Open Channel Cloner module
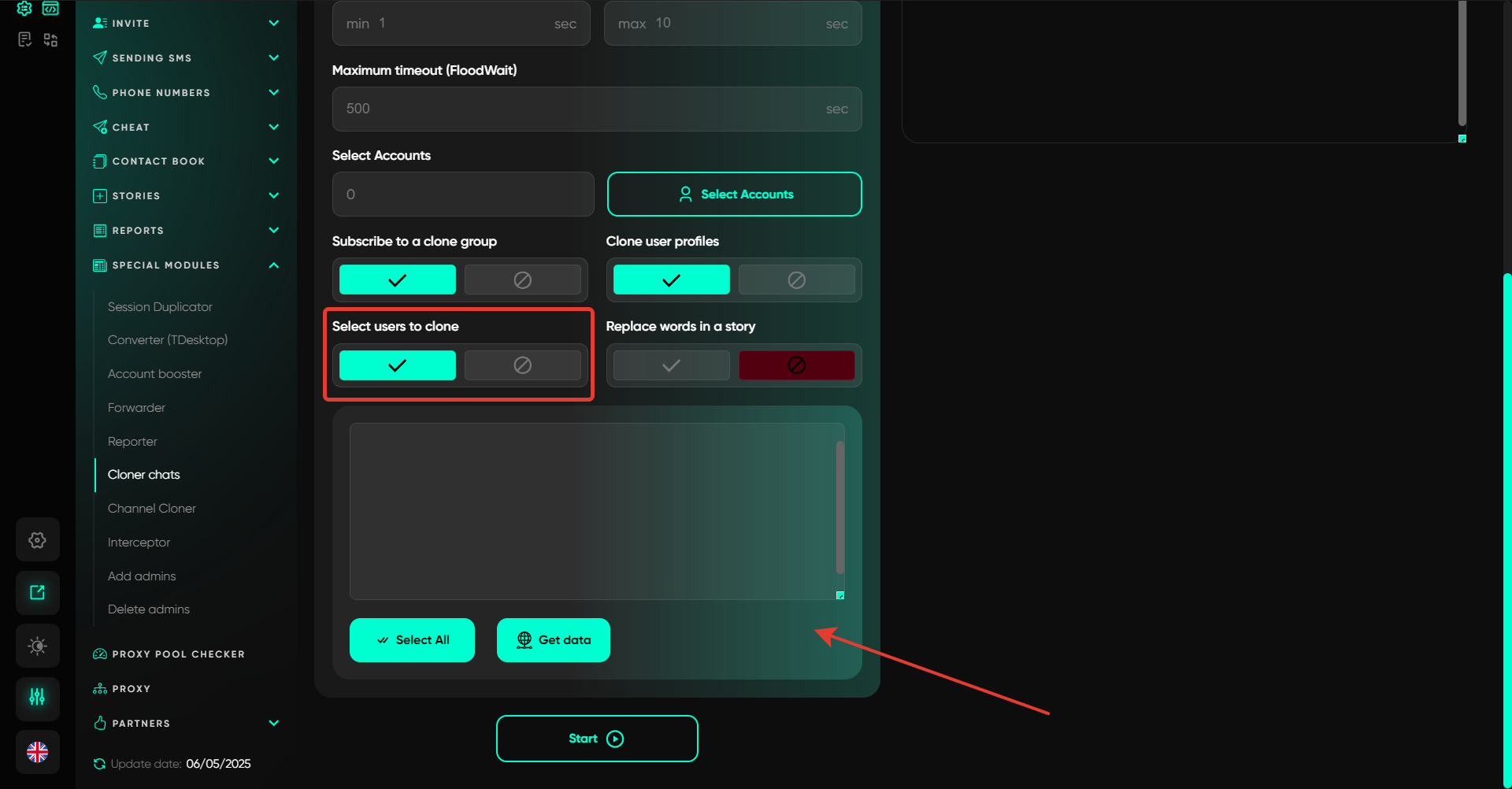Image resolution: width=1512 pixels, height=789 pixels. [152, 509]
